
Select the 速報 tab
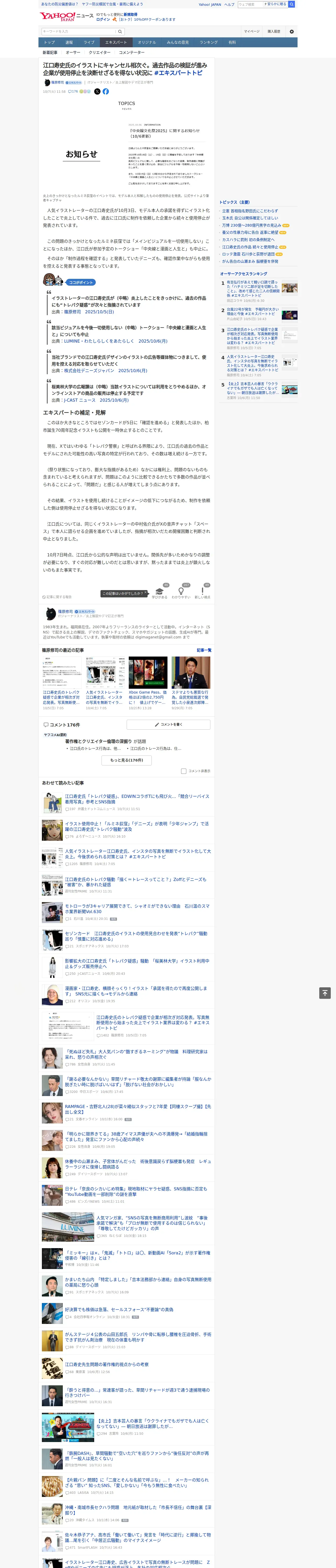pos(69,43)
